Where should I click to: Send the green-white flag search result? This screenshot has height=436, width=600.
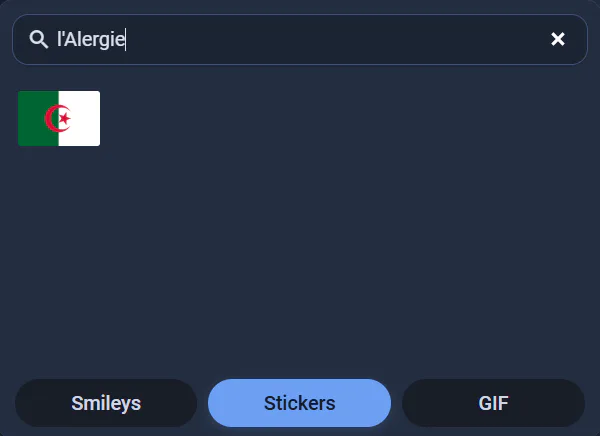coord(59,118)
